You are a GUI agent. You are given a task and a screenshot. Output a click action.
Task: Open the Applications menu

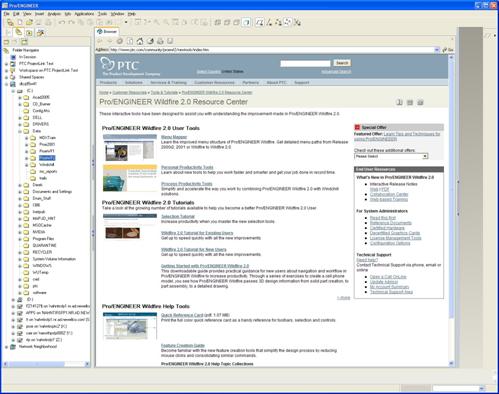(84, 14)
